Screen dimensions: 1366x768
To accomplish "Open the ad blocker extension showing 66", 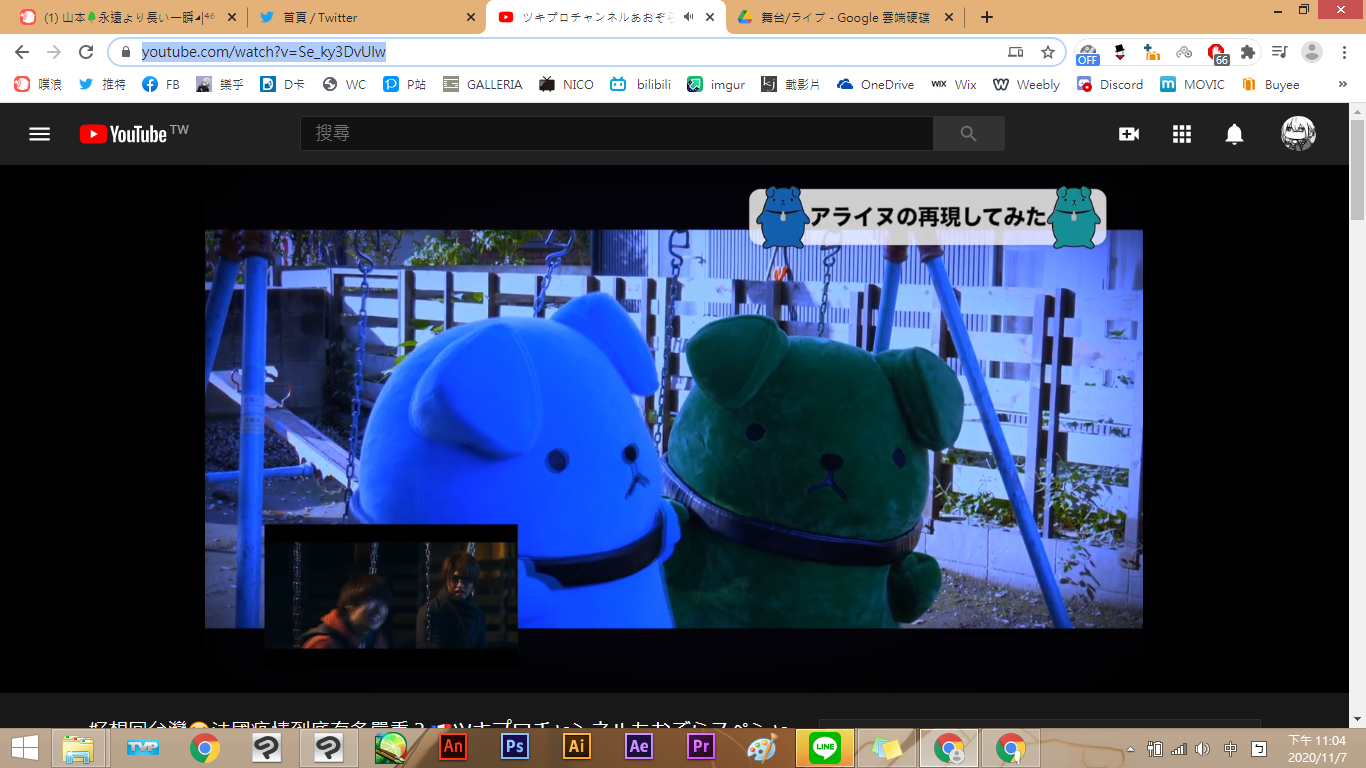I will click(x=1217, y=53).
